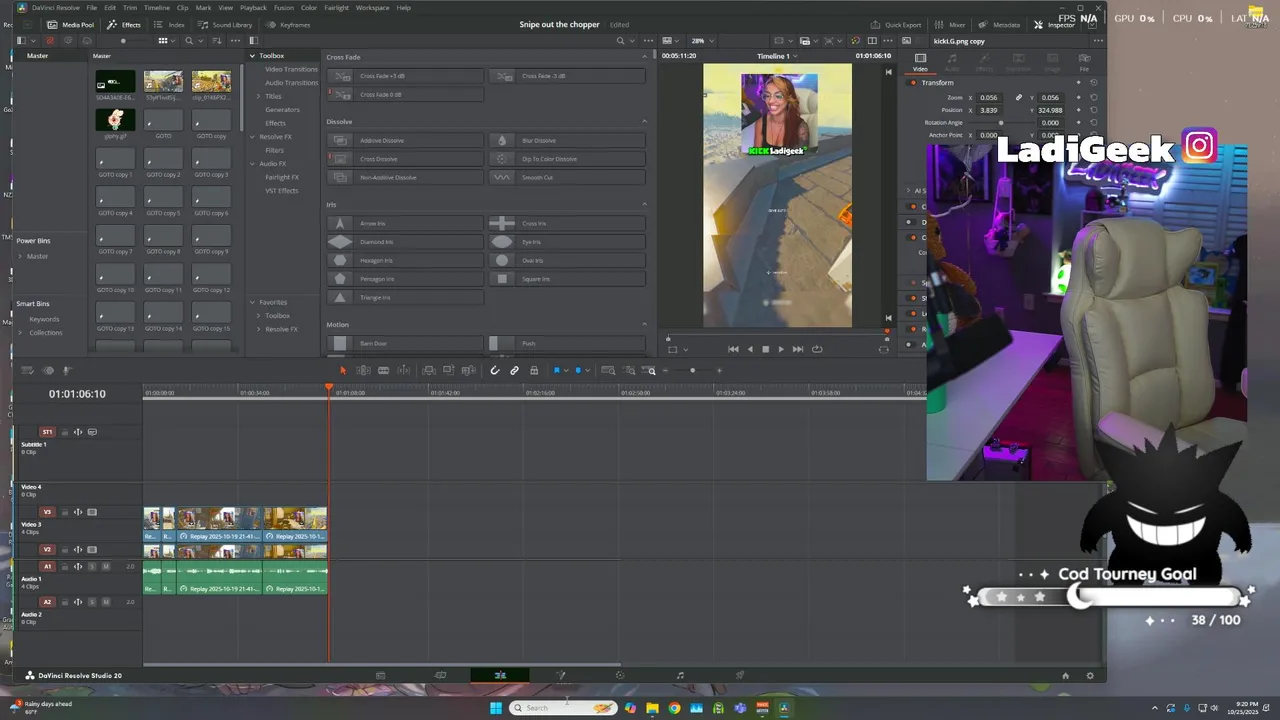Toggle link between Zoom X and Y

point(1019,98)
